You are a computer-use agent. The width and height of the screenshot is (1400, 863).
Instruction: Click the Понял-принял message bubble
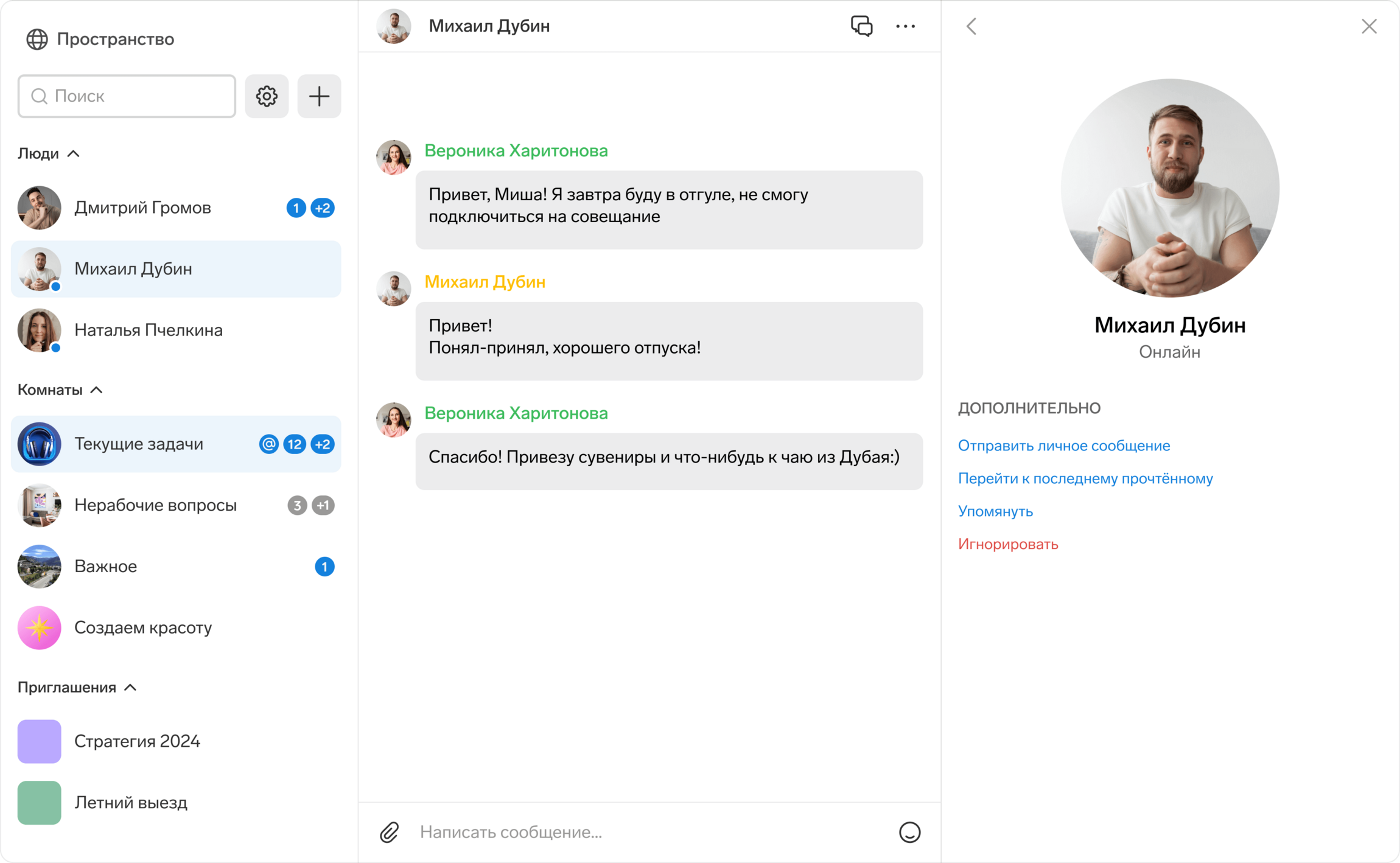669,341
